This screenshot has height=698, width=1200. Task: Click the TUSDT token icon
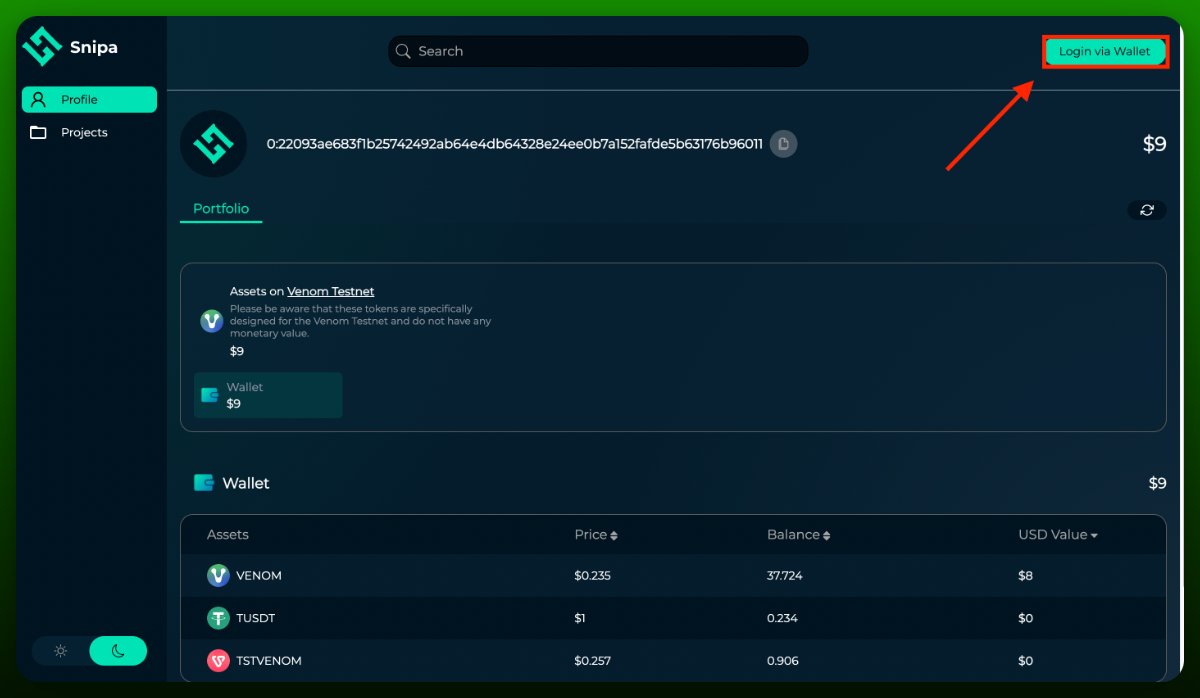point(218,618)
